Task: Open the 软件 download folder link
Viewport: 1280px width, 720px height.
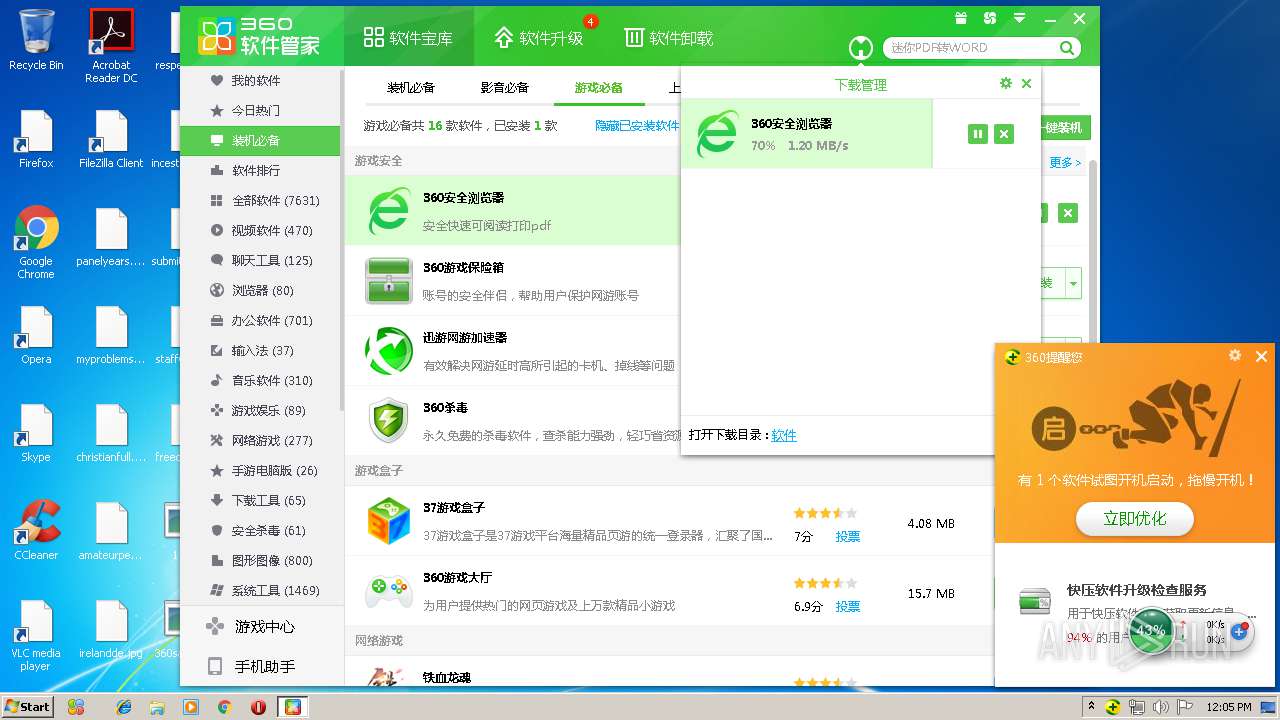Action: (x=784, y=435)
